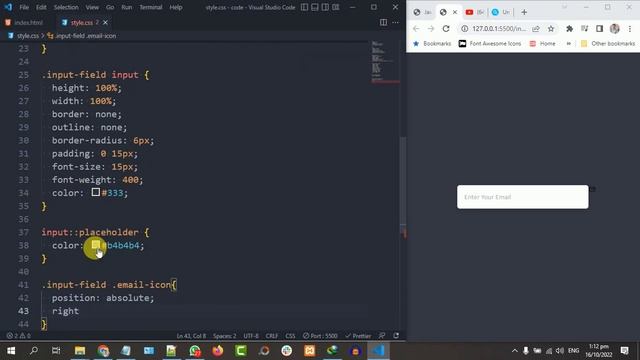This screenshot has width=640, height=360.
Task: Click the Chrome address bar URL
Action: [x=499, y=29]
